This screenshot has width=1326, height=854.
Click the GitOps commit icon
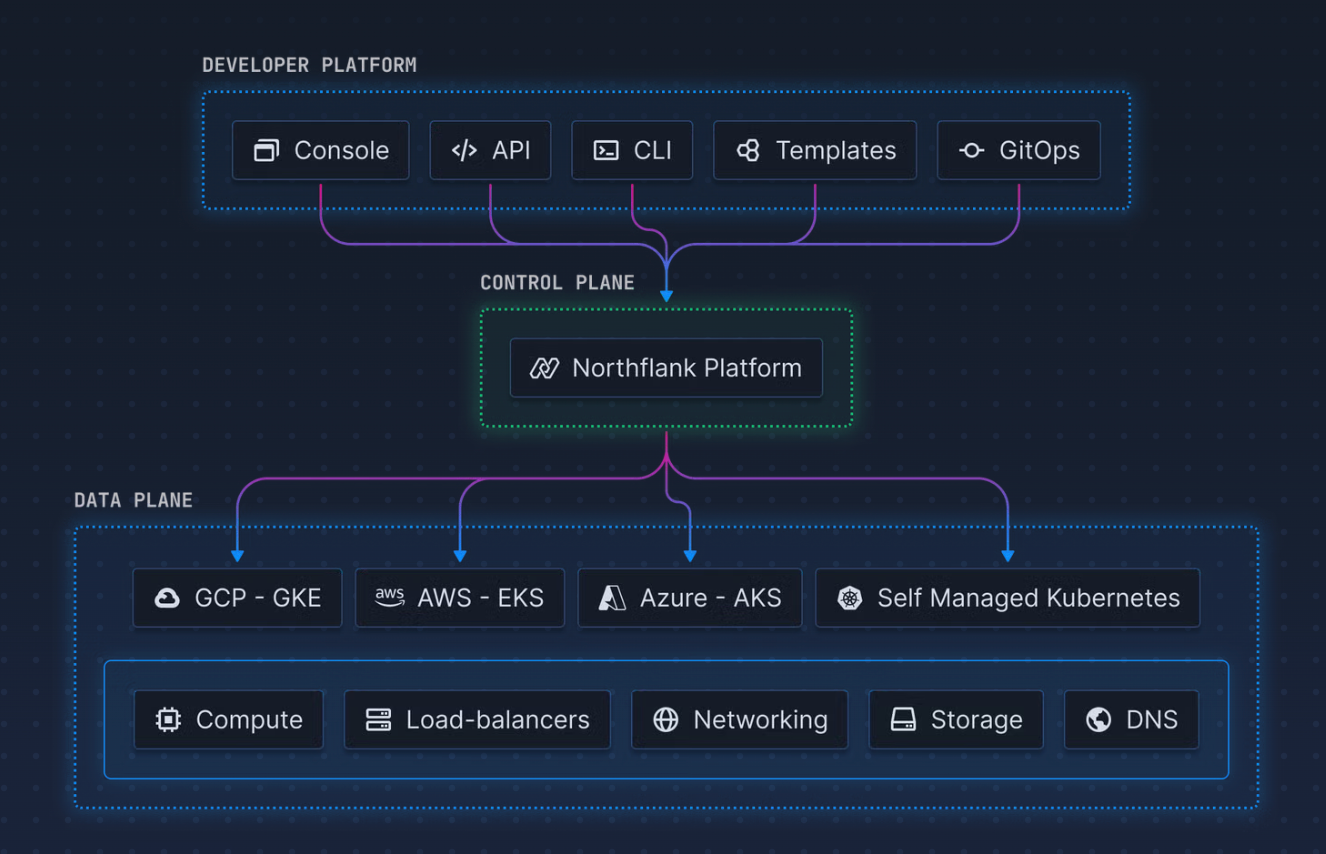(x=971, y=151)
